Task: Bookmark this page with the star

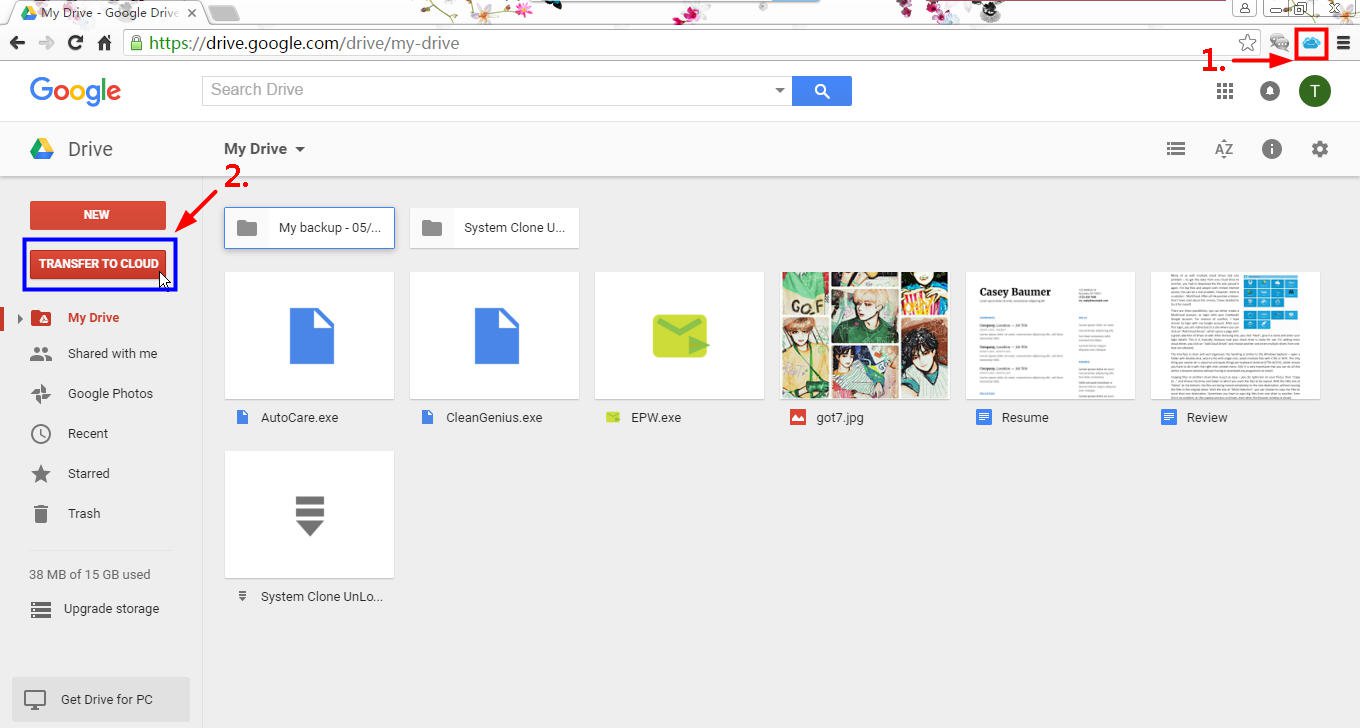Action: tap(1247, 43)
